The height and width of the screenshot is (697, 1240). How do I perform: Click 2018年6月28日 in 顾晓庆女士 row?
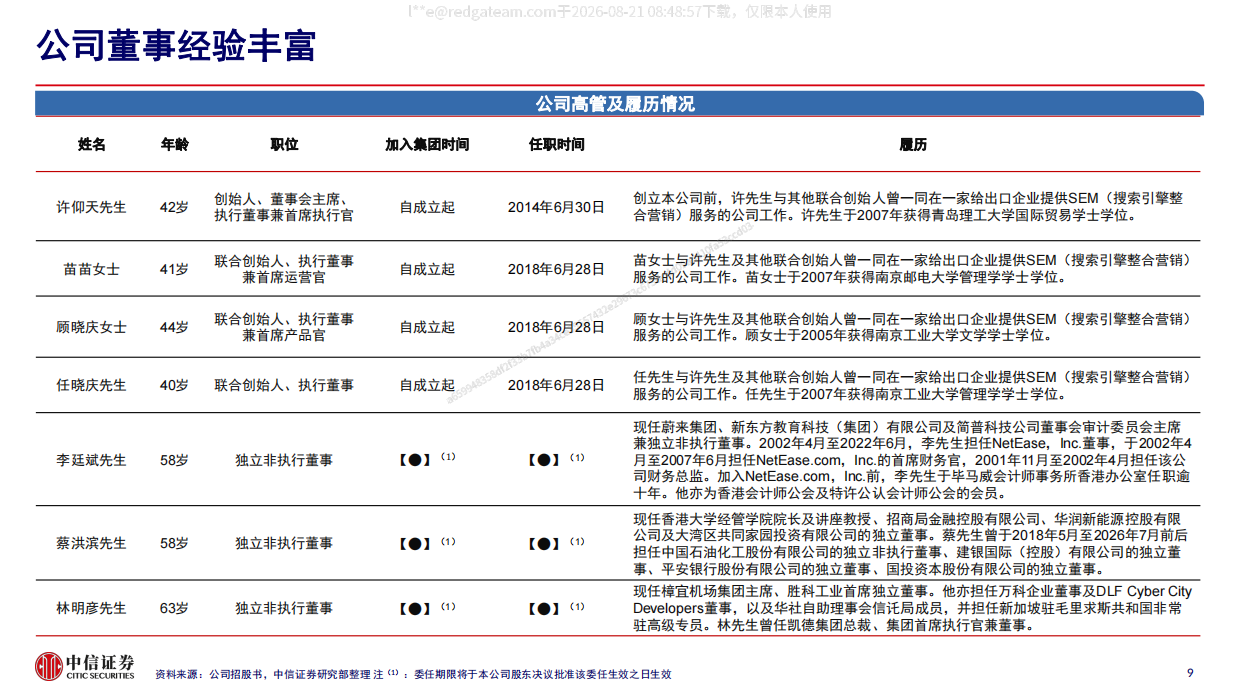pyautogui.click(x=556, y=327)
